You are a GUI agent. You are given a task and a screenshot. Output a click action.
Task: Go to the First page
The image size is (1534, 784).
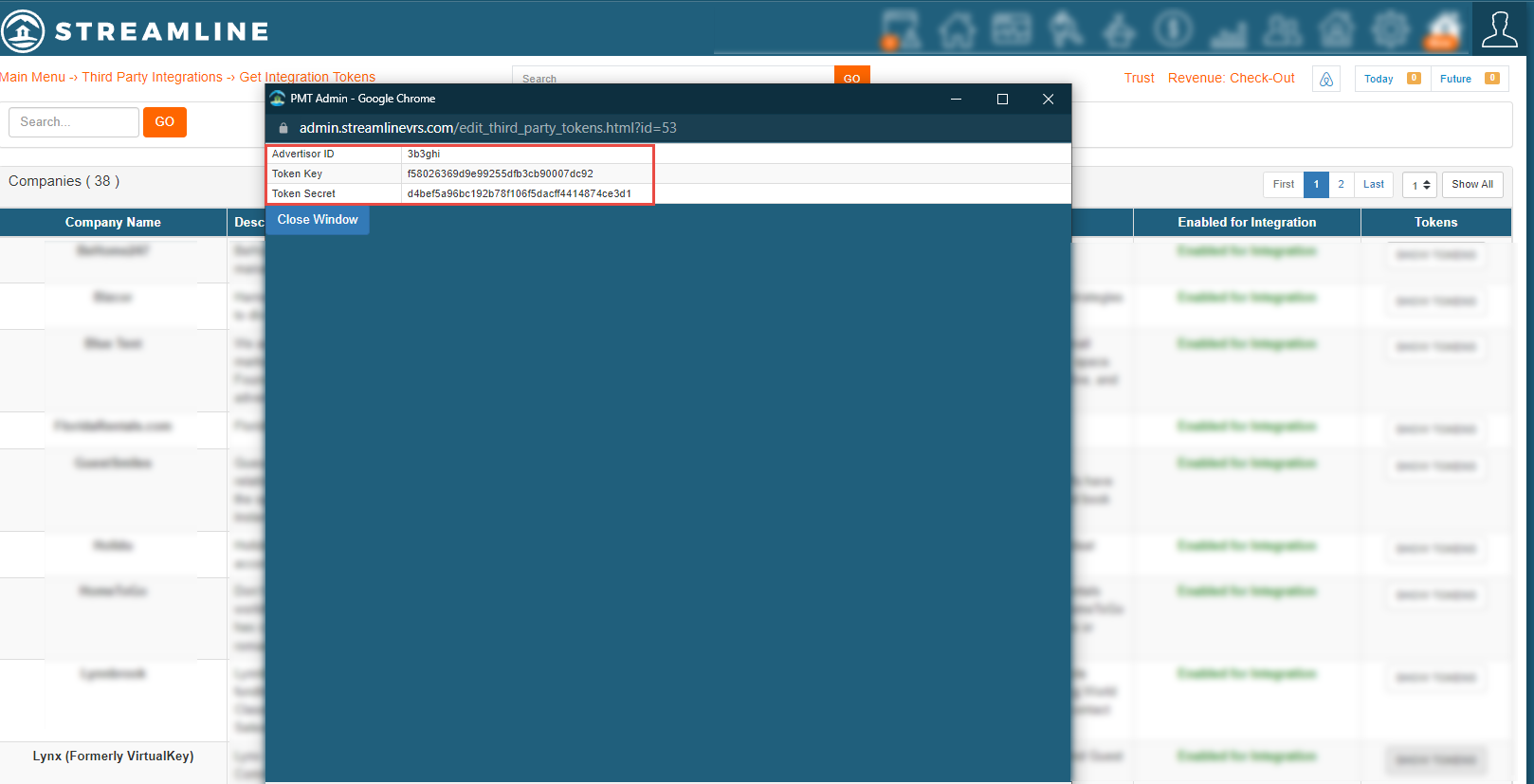(x=1284, y=185)
